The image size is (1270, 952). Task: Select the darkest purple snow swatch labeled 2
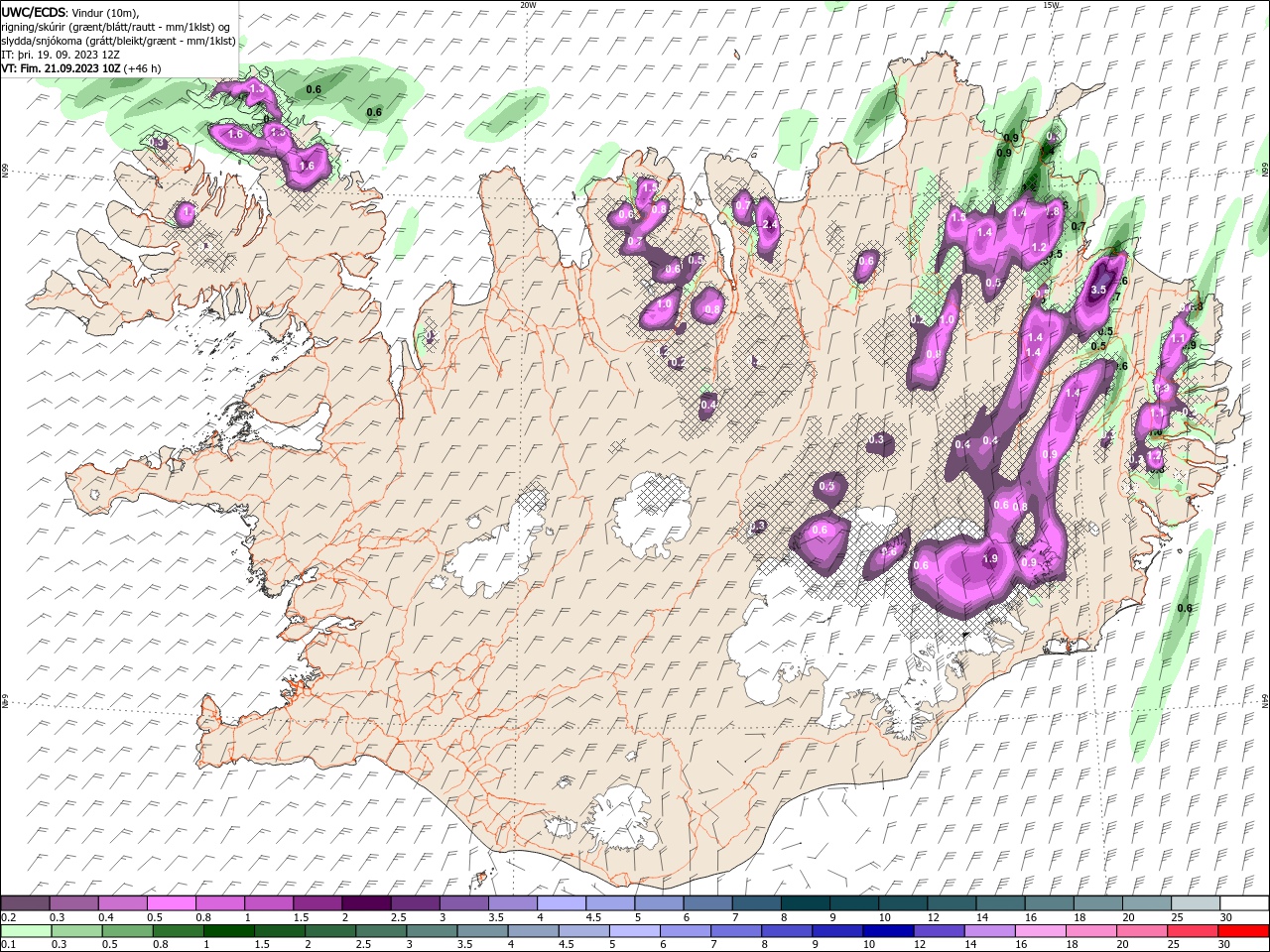(366, 902)
